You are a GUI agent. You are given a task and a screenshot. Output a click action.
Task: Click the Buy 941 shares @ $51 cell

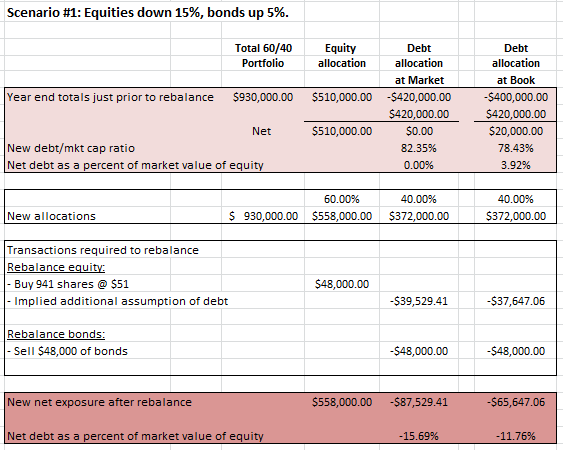68,284
